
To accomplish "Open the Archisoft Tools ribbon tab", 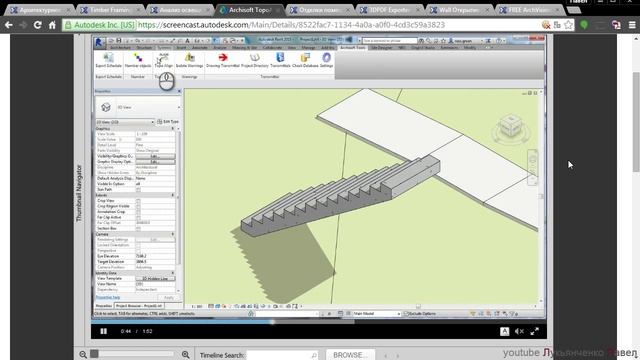I will coord(353,48).
